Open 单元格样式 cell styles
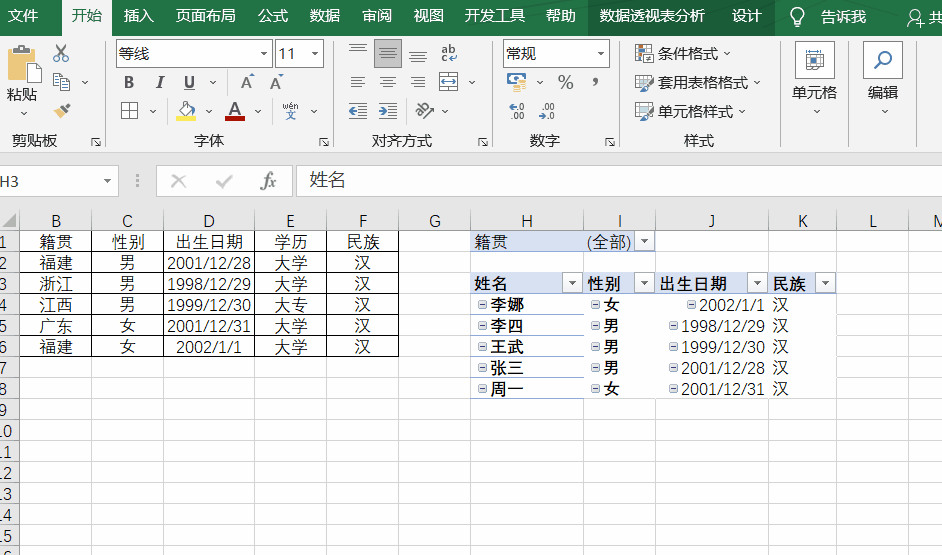 point(691,111)
